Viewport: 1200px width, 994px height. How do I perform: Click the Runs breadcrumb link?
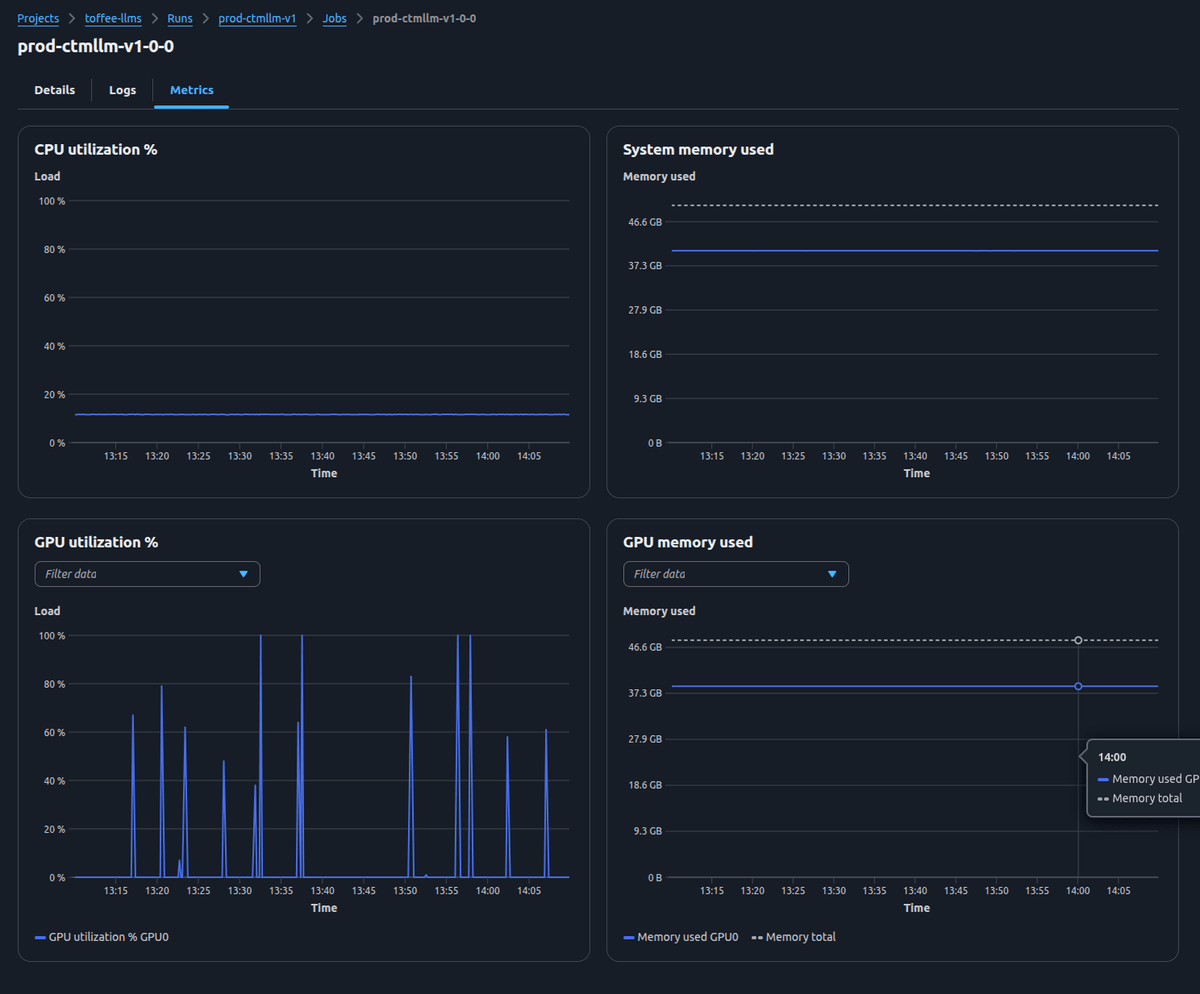coord(179,18)
